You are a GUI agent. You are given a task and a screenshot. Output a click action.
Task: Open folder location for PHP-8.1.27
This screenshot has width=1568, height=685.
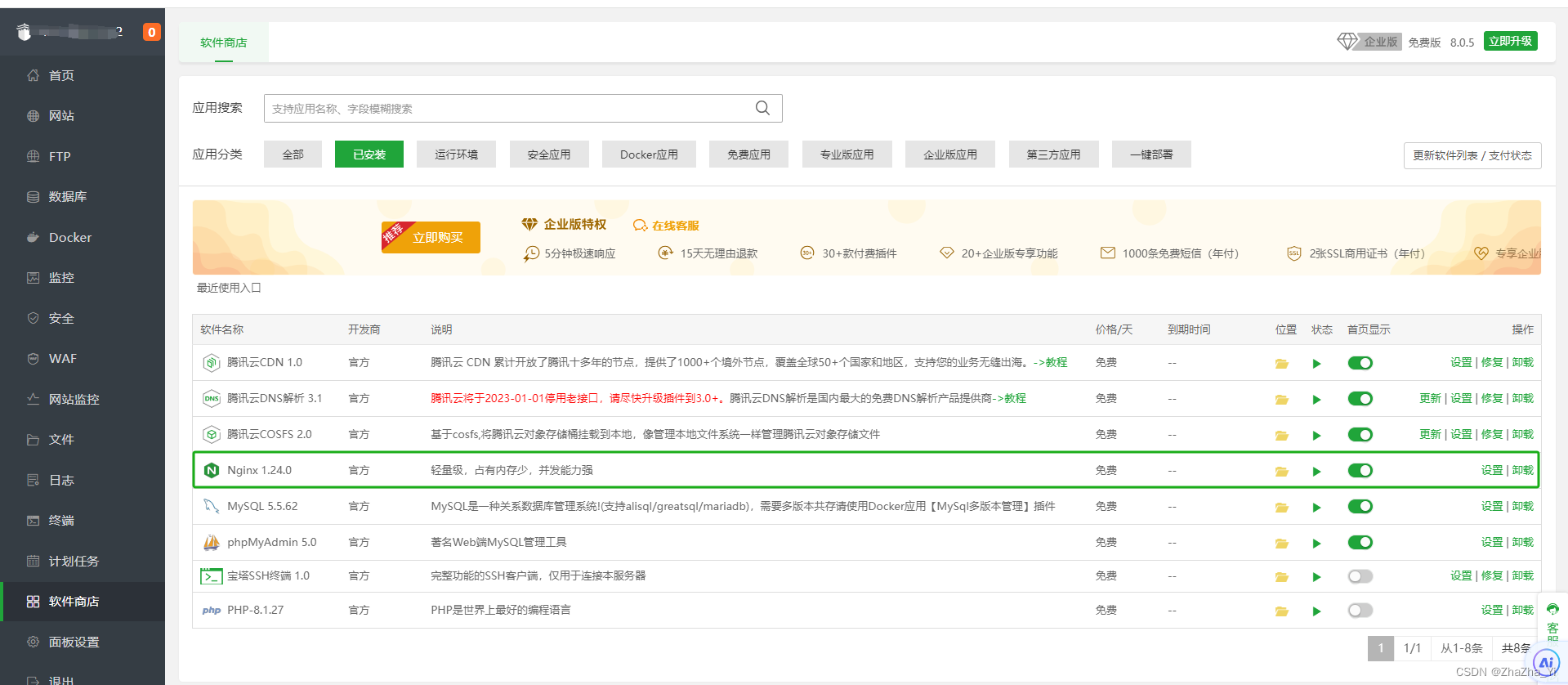[1281, 611]
